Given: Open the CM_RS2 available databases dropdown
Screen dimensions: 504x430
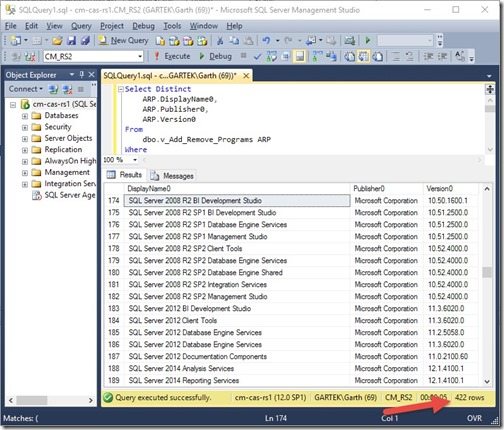Looking at the screenshot, I should coord(140,56).
